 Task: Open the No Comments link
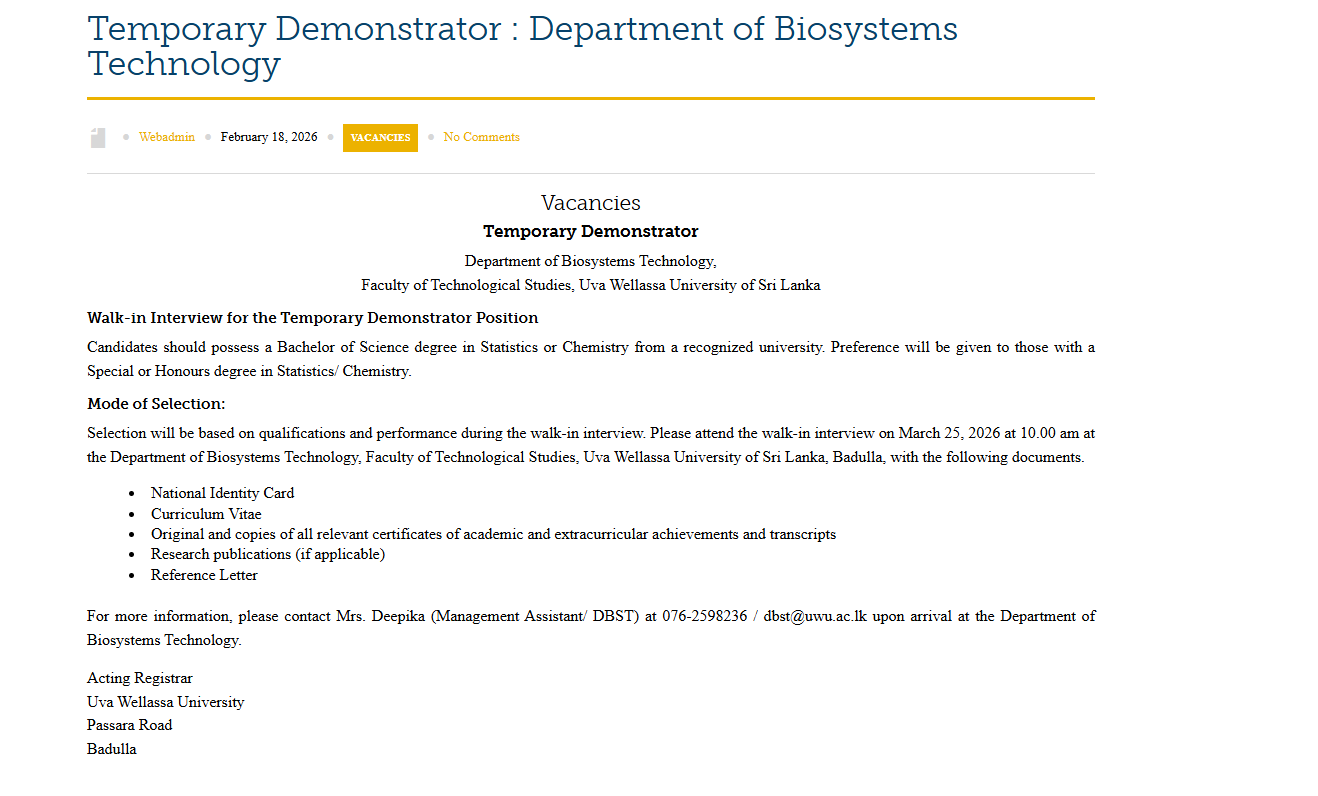click(481, 137)
